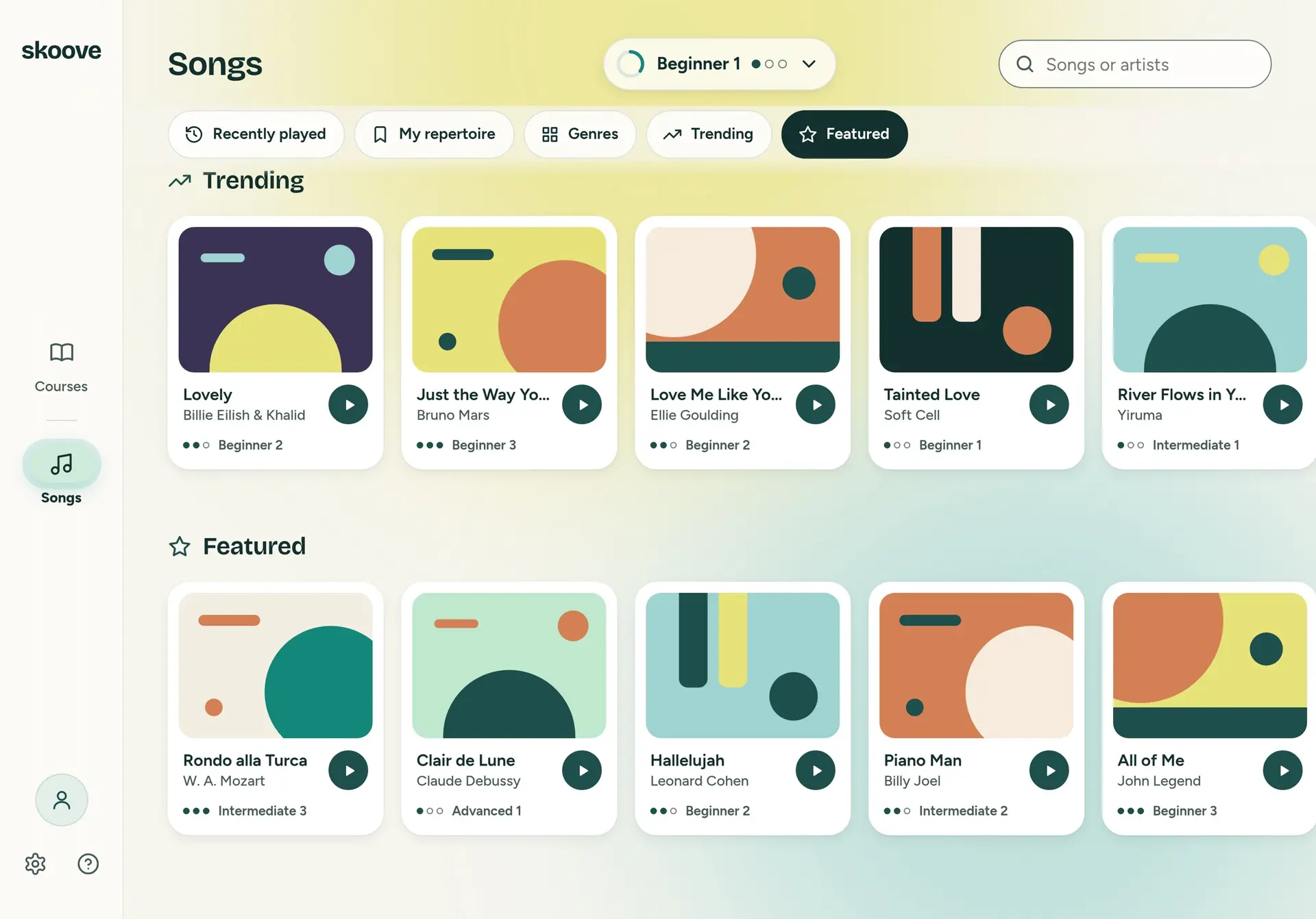Click the Lovely song title
The height and width of the screenshot is (919, 1316).
(x=208, y=395)
